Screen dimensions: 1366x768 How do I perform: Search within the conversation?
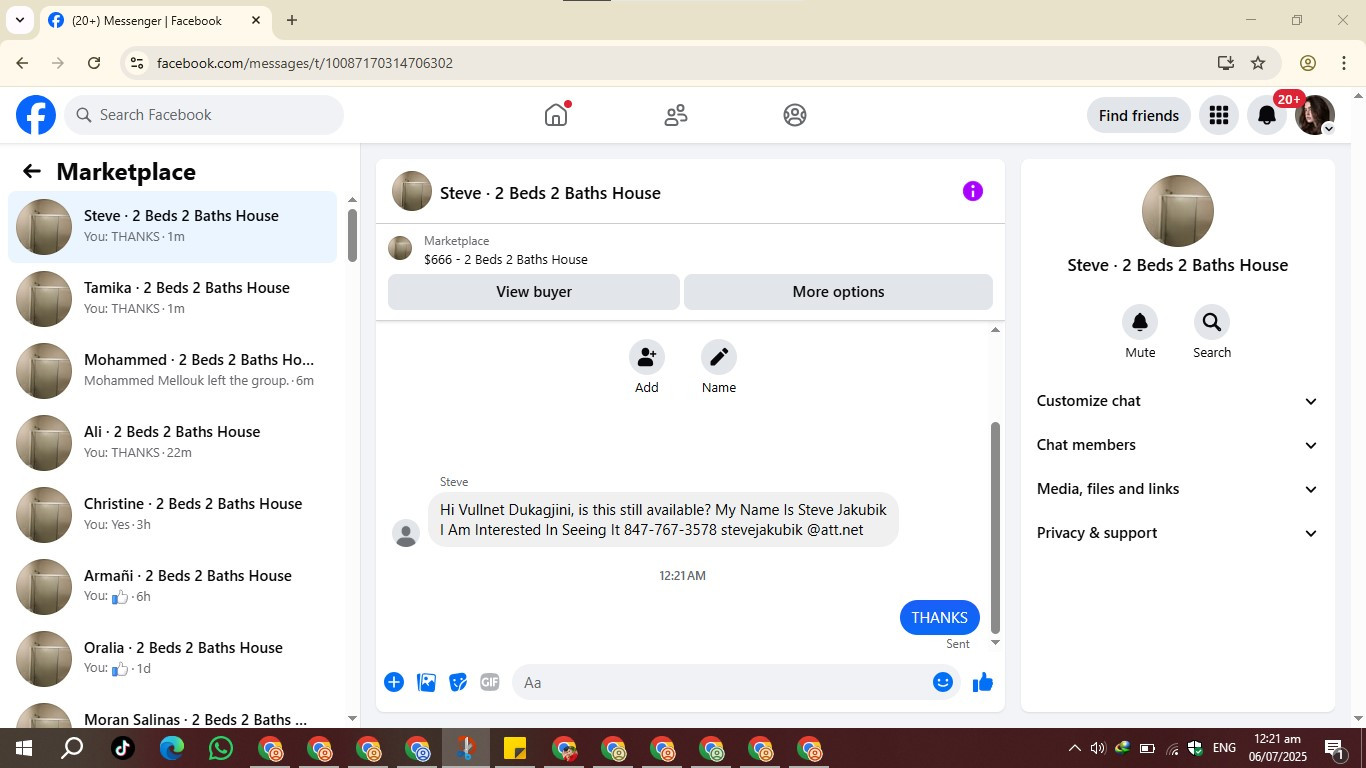tap(1212, 322)
